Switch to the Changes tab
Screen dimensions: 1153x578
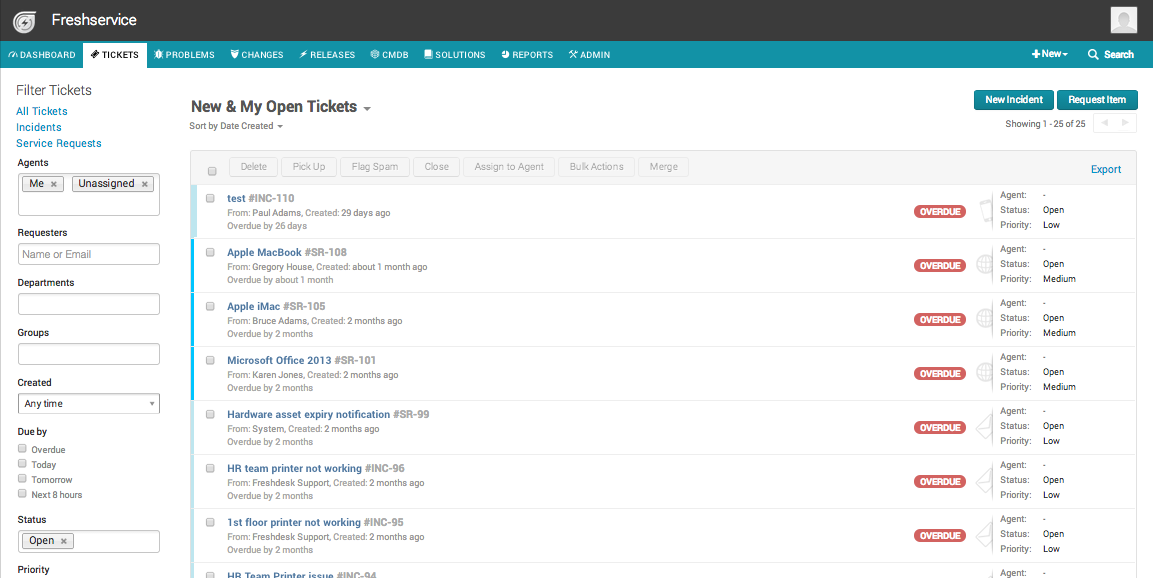pyautogui.click(x=257, y=54)
